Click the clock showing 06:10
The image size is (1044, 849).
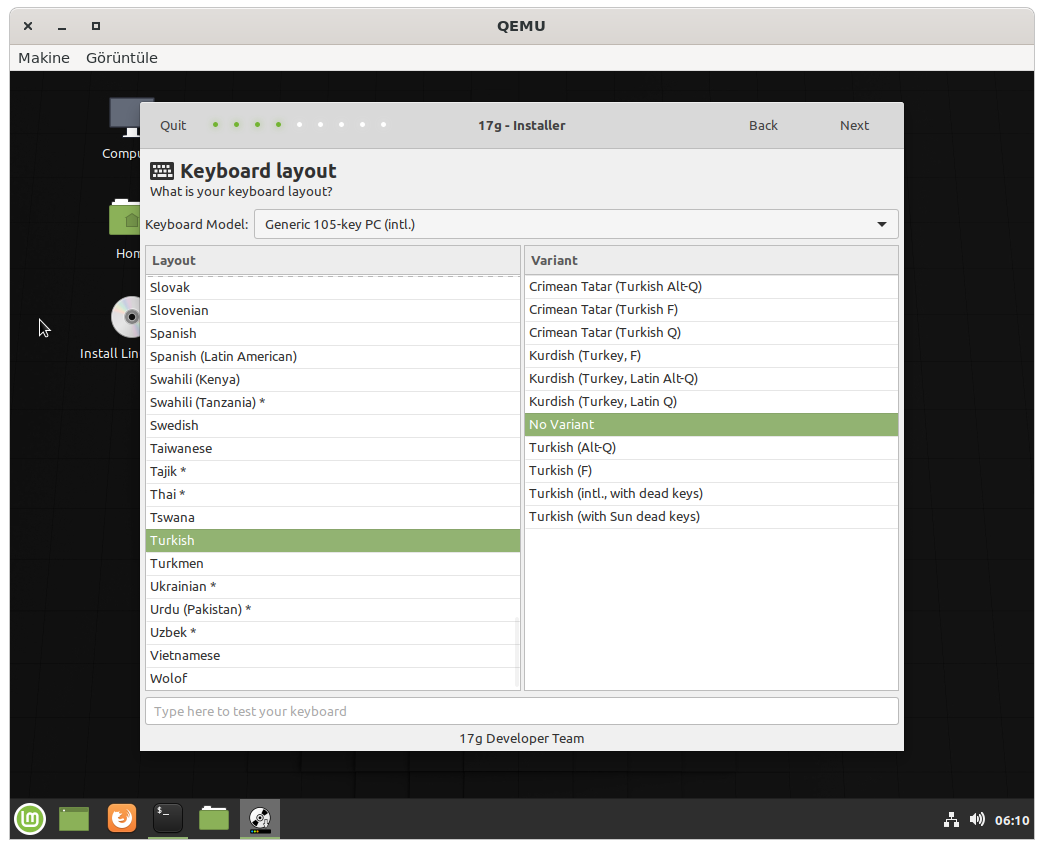(x=1012, y=820)
